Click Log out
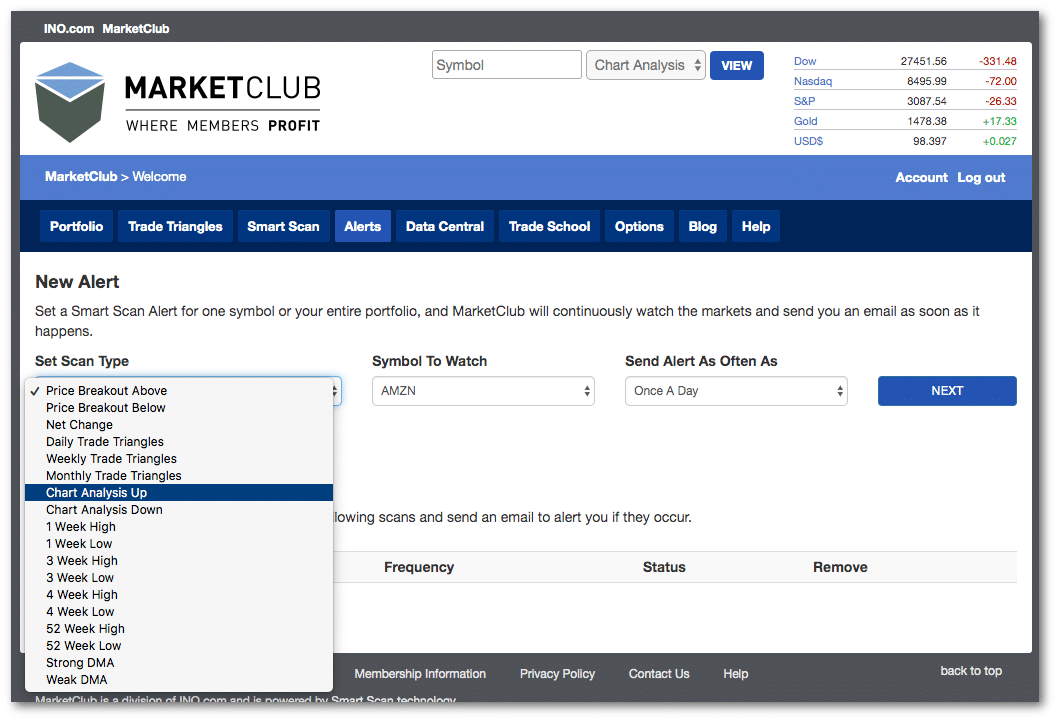This screenshot has height=721, width=1058. (981, 177)
